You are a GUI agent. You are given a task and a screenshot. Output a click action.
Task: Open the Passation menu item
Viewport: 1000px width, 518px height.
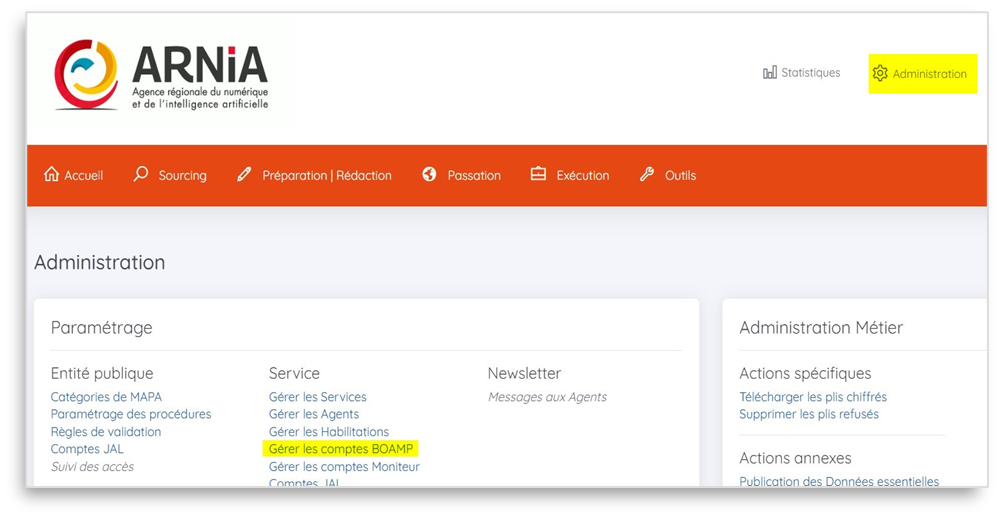tap(474, 176)
